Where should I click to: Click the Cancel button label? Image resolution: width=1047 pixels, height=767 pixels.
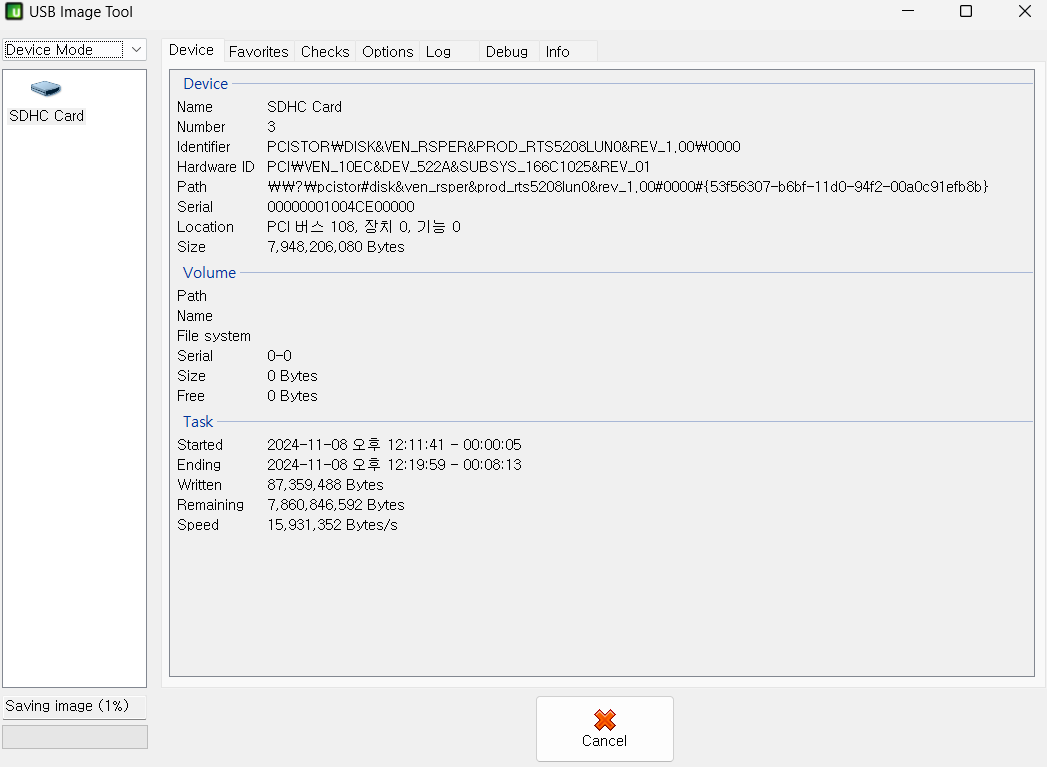point(604,741)
